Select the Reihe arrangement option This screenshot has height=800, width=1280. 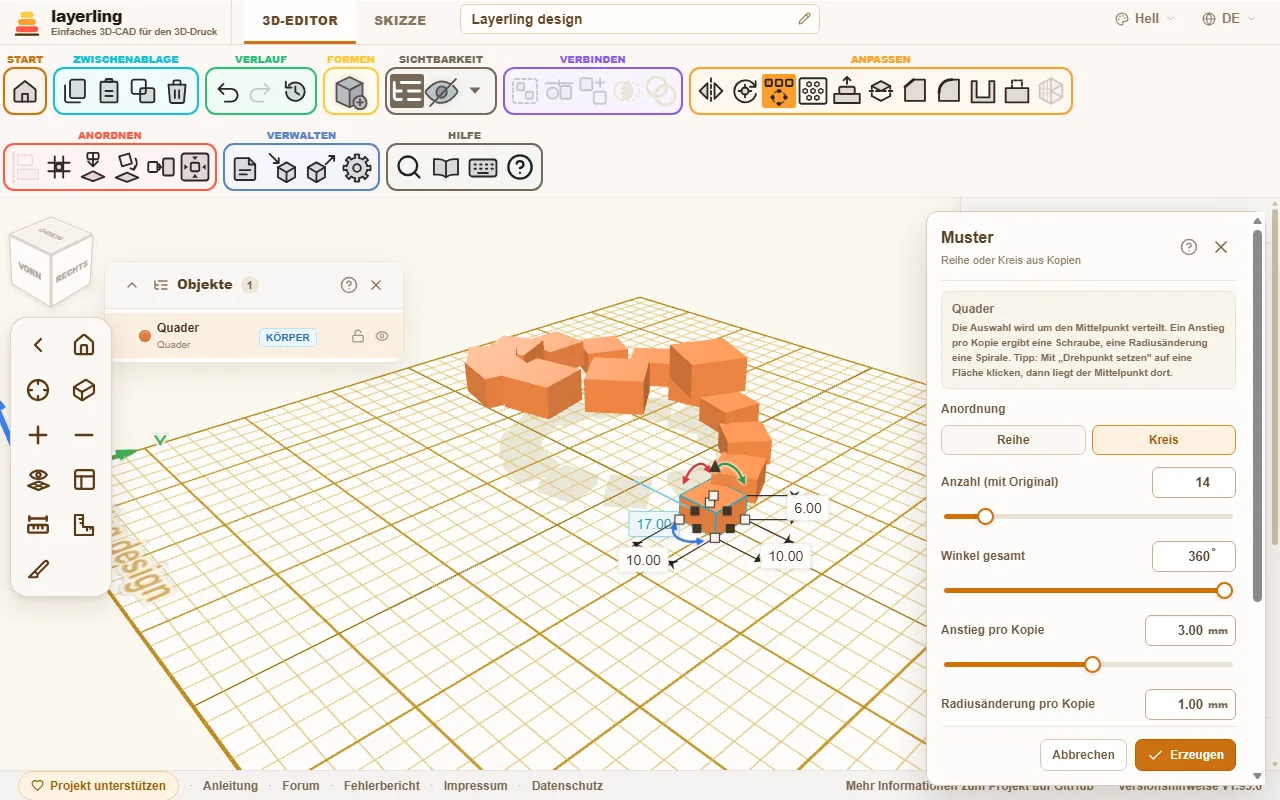point(1013,440)
